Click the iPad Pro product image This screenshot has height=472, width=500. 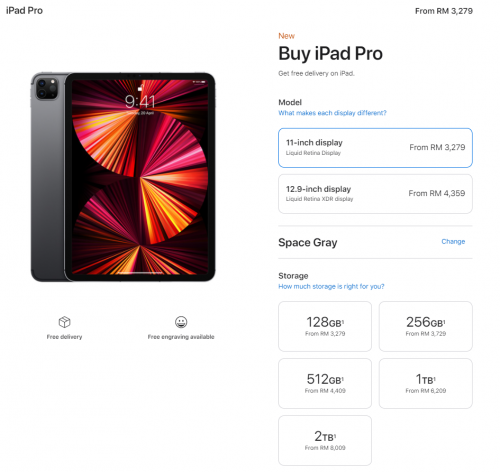[x=123, y=177]
